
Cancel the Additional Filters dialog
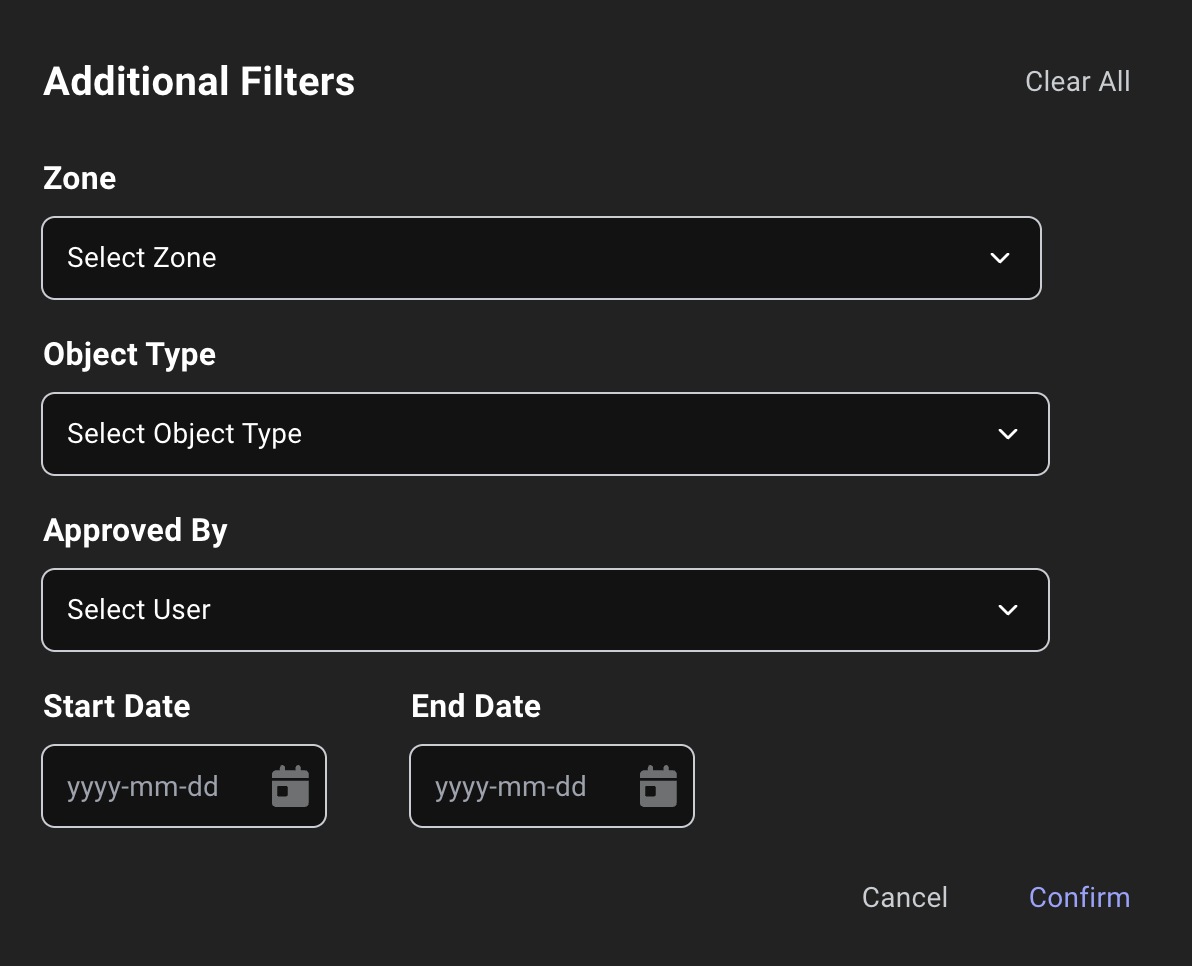[904, 897]
